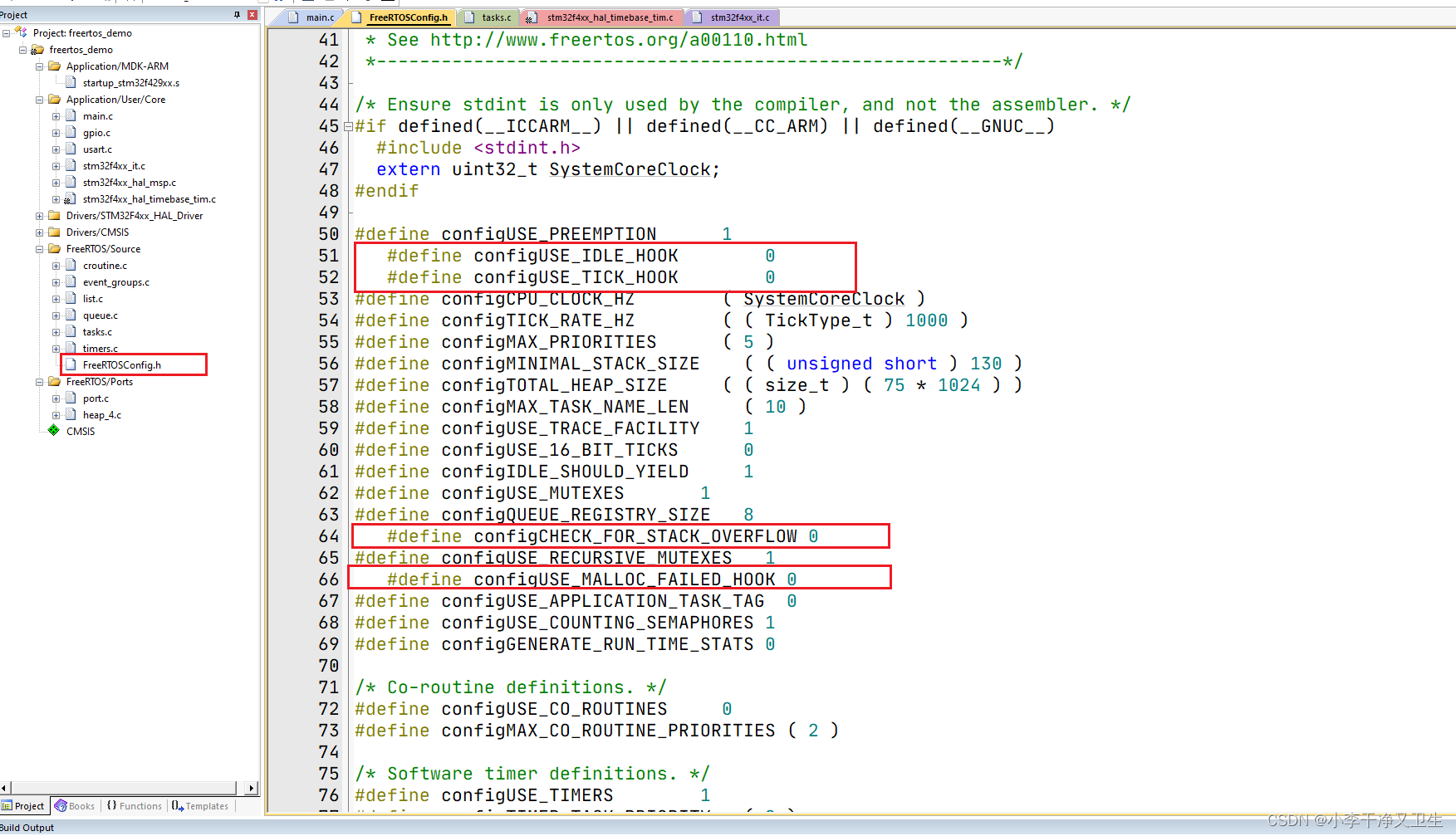
Task: Select queue.c in the project tree
Action: click(x=100, y=315)
